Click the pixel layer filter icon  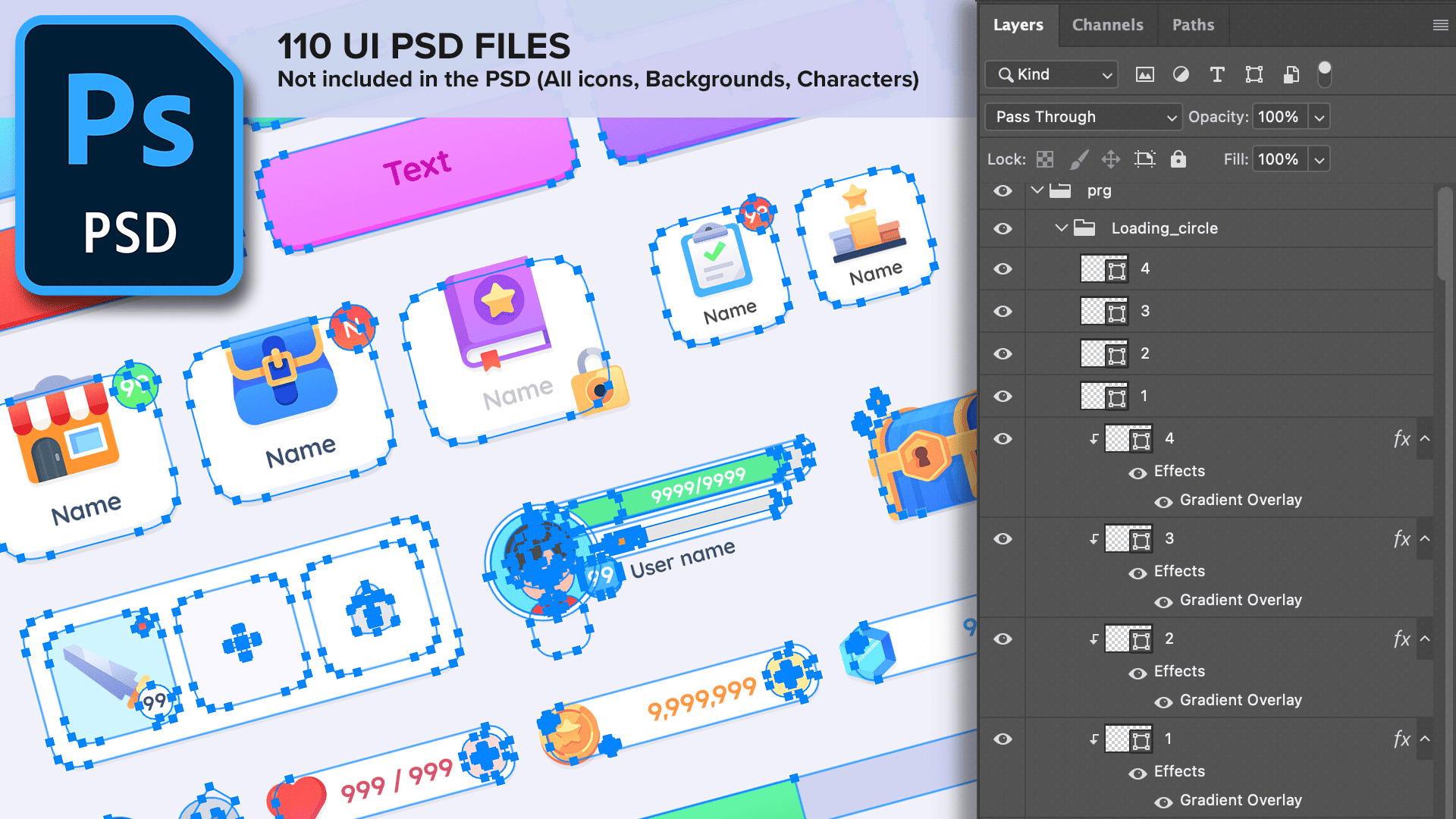[1144, 74]
